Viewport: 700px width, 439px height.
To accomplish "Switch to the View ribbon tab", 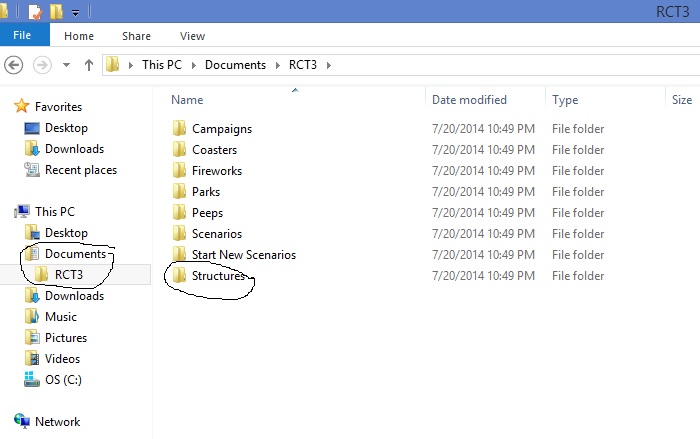I will point(193,36).
